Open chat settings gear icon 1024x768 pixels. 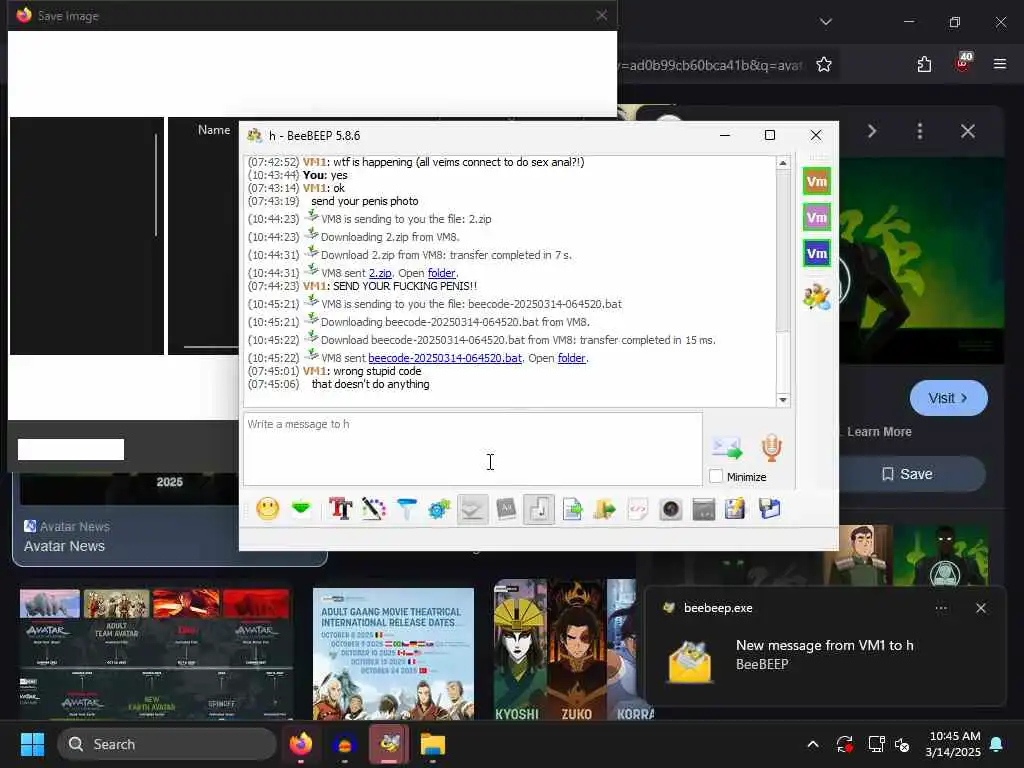440,509
